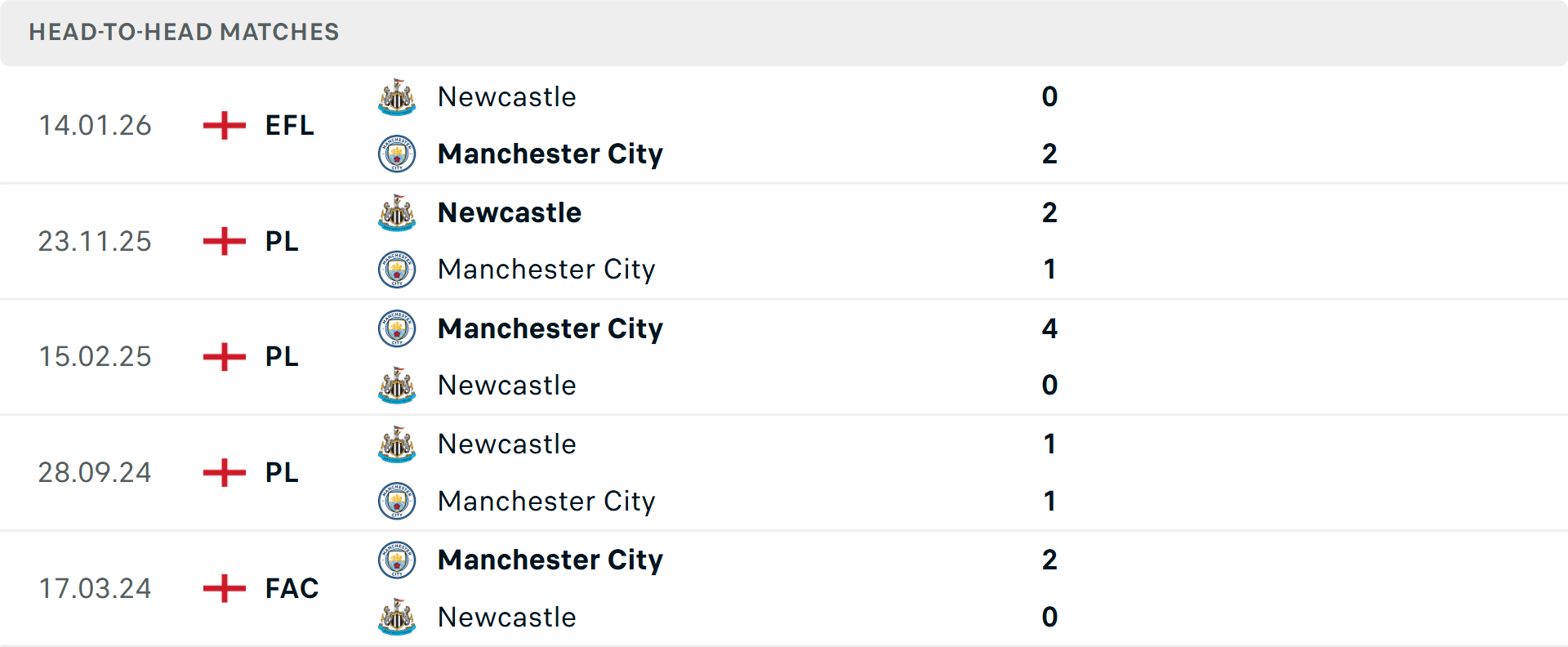Click the 28.09.24 match date
Screen dimensions: 1568x647
95,472
